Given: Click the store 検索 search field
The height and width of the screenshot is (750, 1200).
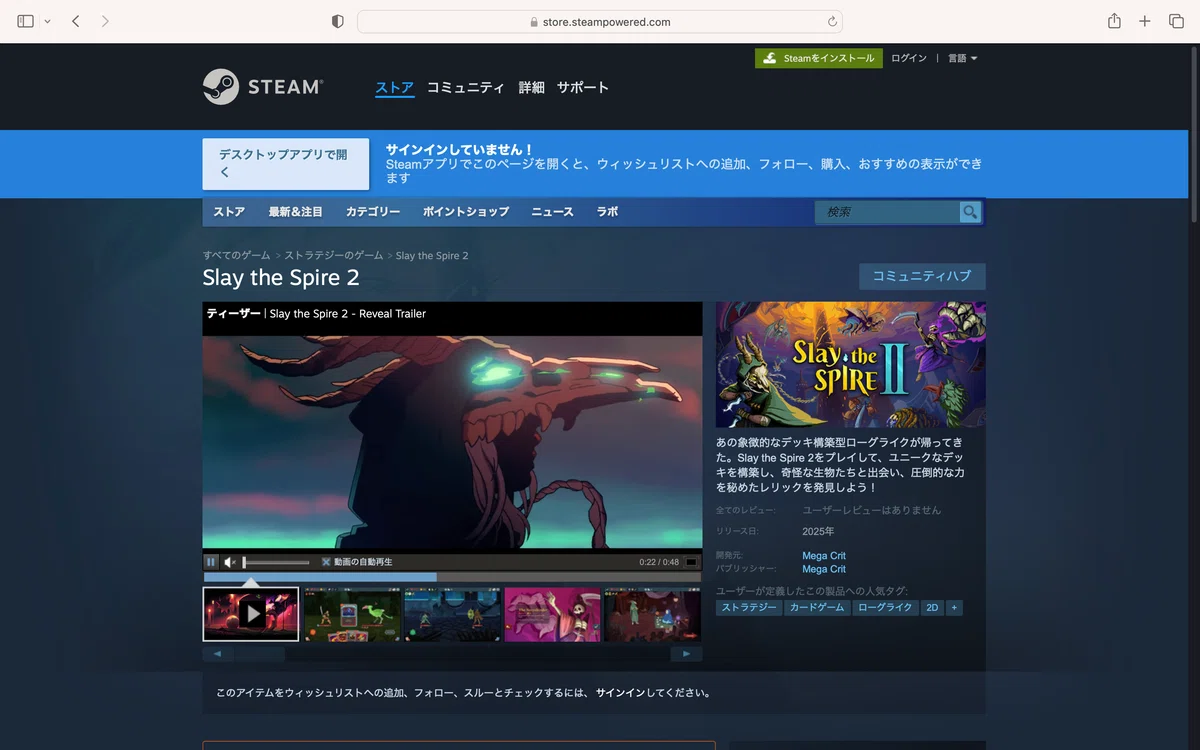Looking at the screenshot, I should 888,212.
